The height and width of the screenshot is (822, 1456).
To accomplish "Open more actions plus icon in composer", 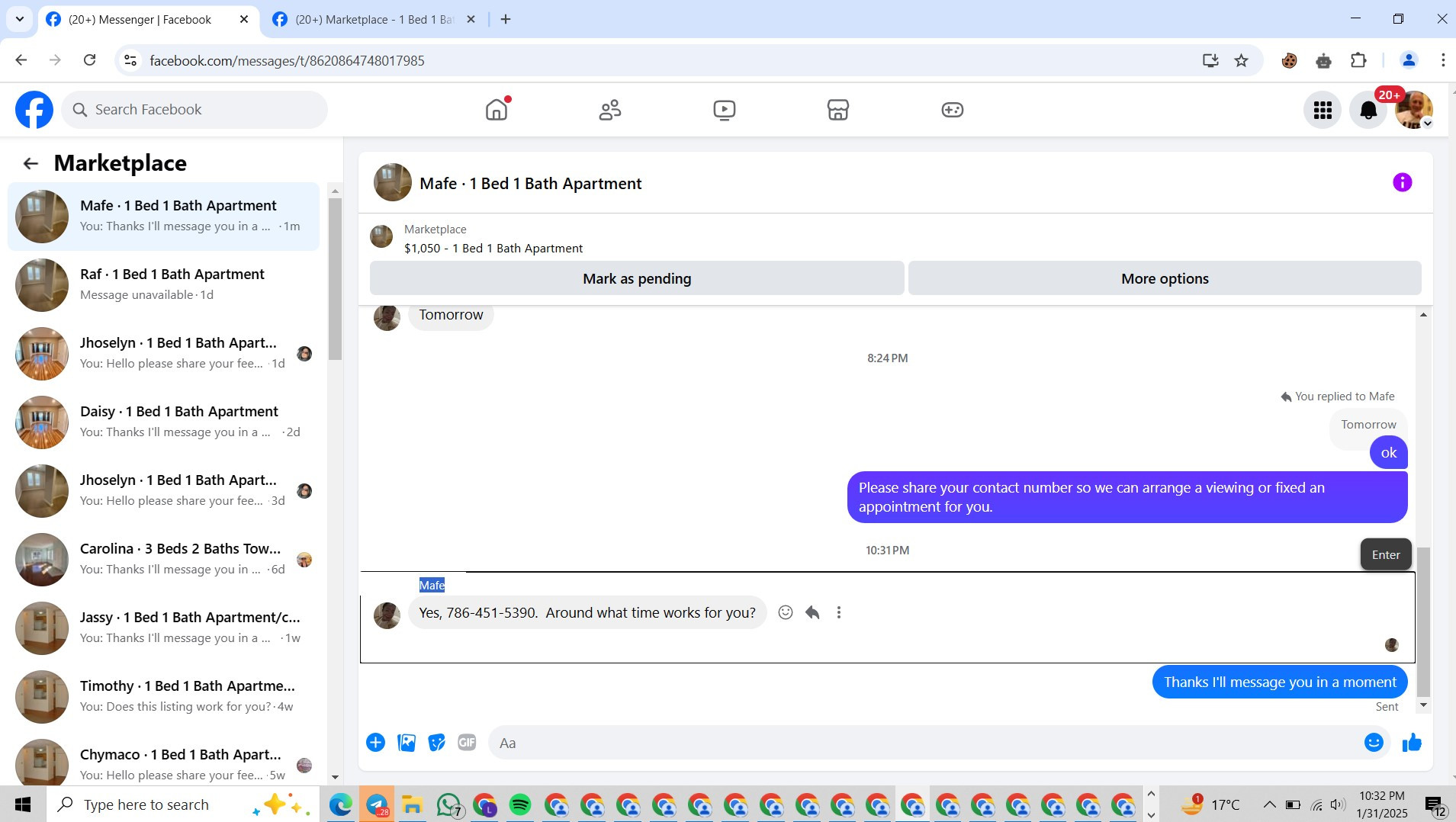I will 375,743.
